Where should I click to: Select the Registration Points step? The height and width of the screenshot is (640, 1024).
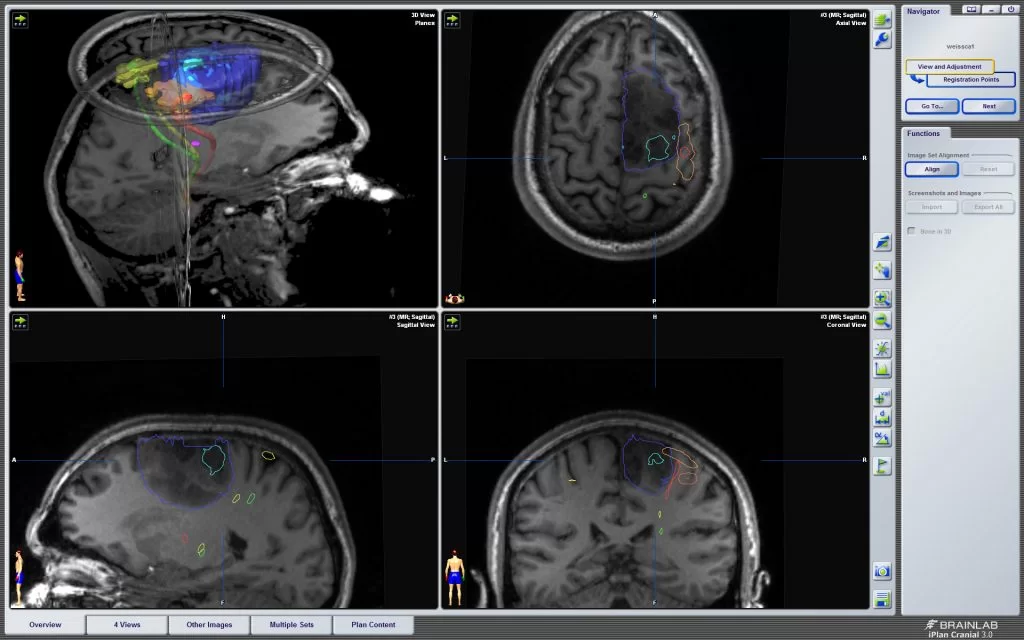tap(970, 80)
